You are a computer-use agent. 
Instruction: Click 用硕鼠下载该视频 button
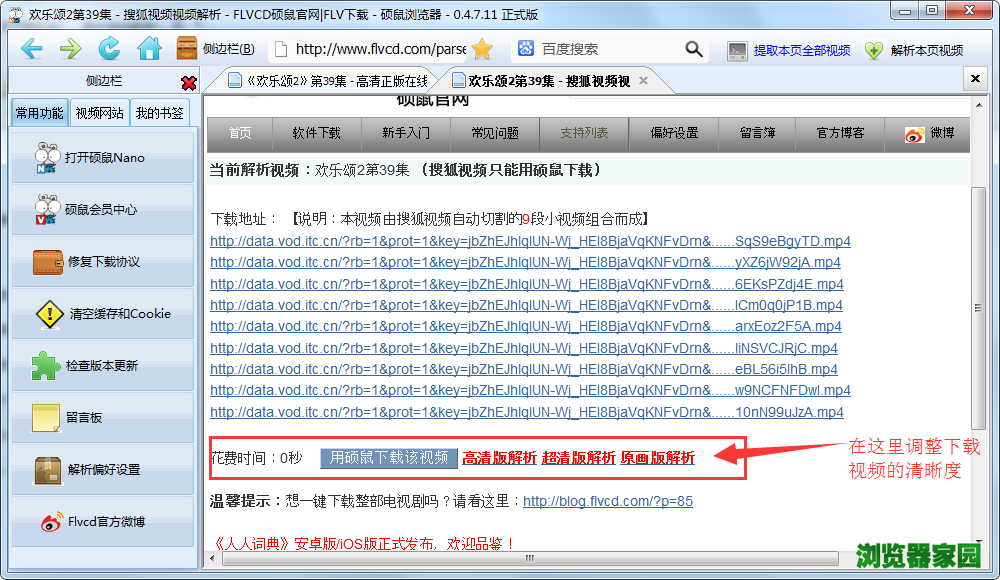[389, 458]
